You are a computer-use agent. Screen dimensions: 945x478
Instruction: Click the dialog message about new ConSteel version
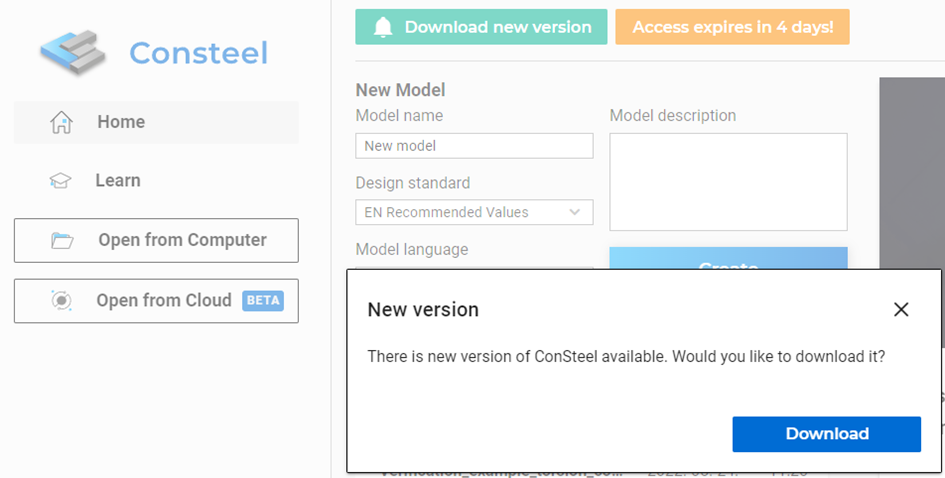[x=626, y=356]
